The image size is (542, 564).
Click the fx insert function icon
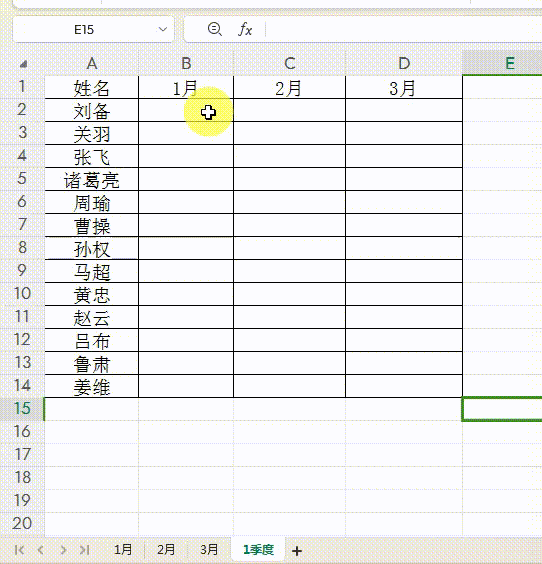[245, 29]
